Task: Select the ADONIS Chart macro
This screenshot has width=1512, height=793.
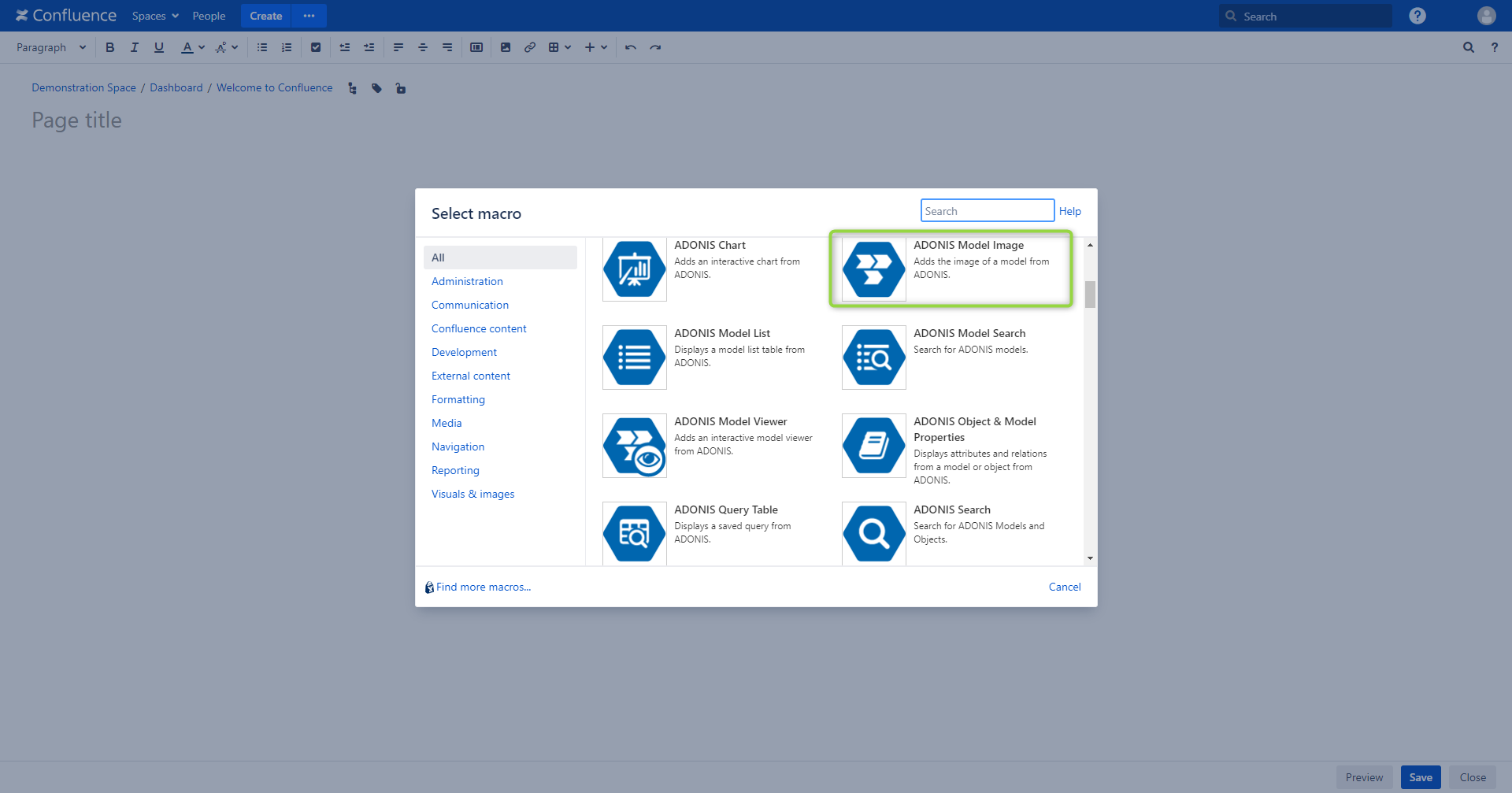Action: (709, 269)
